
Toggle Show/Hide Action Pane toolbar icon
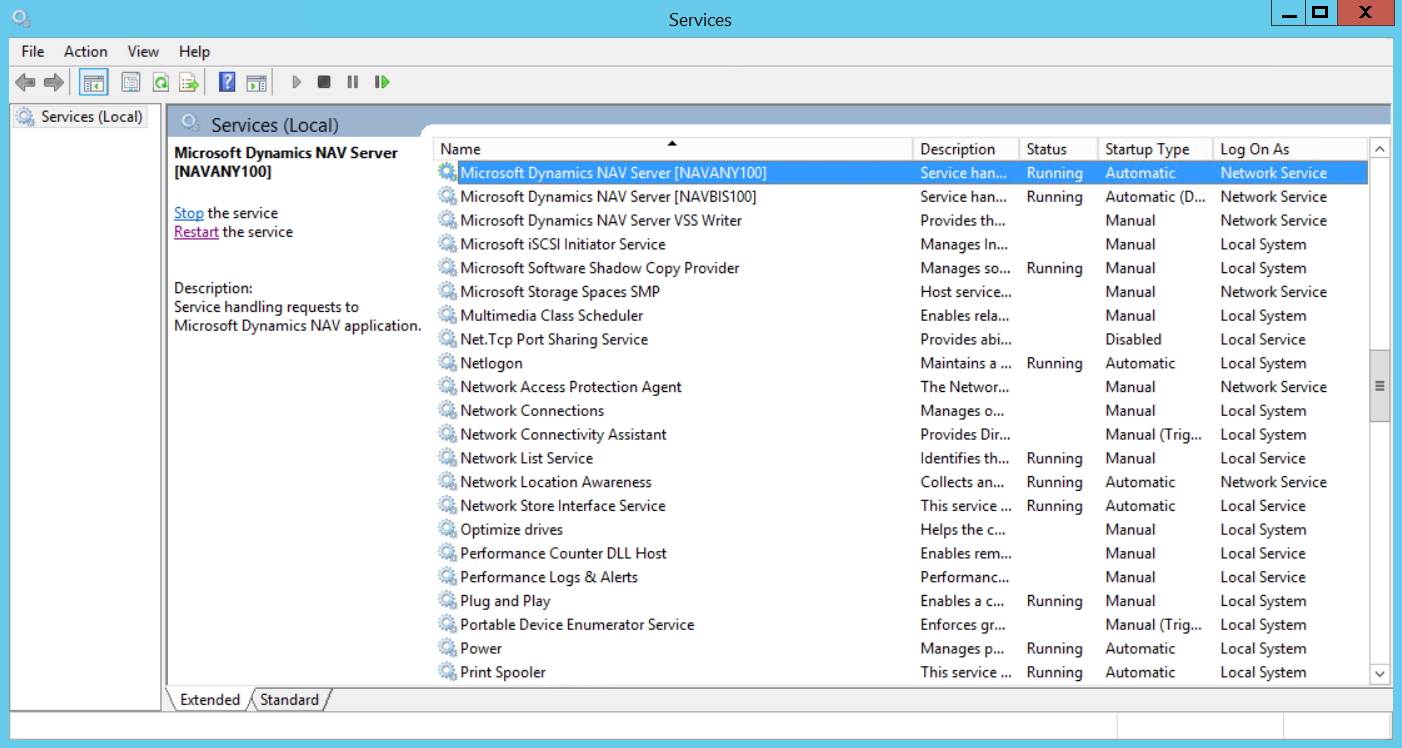[257, 82]
